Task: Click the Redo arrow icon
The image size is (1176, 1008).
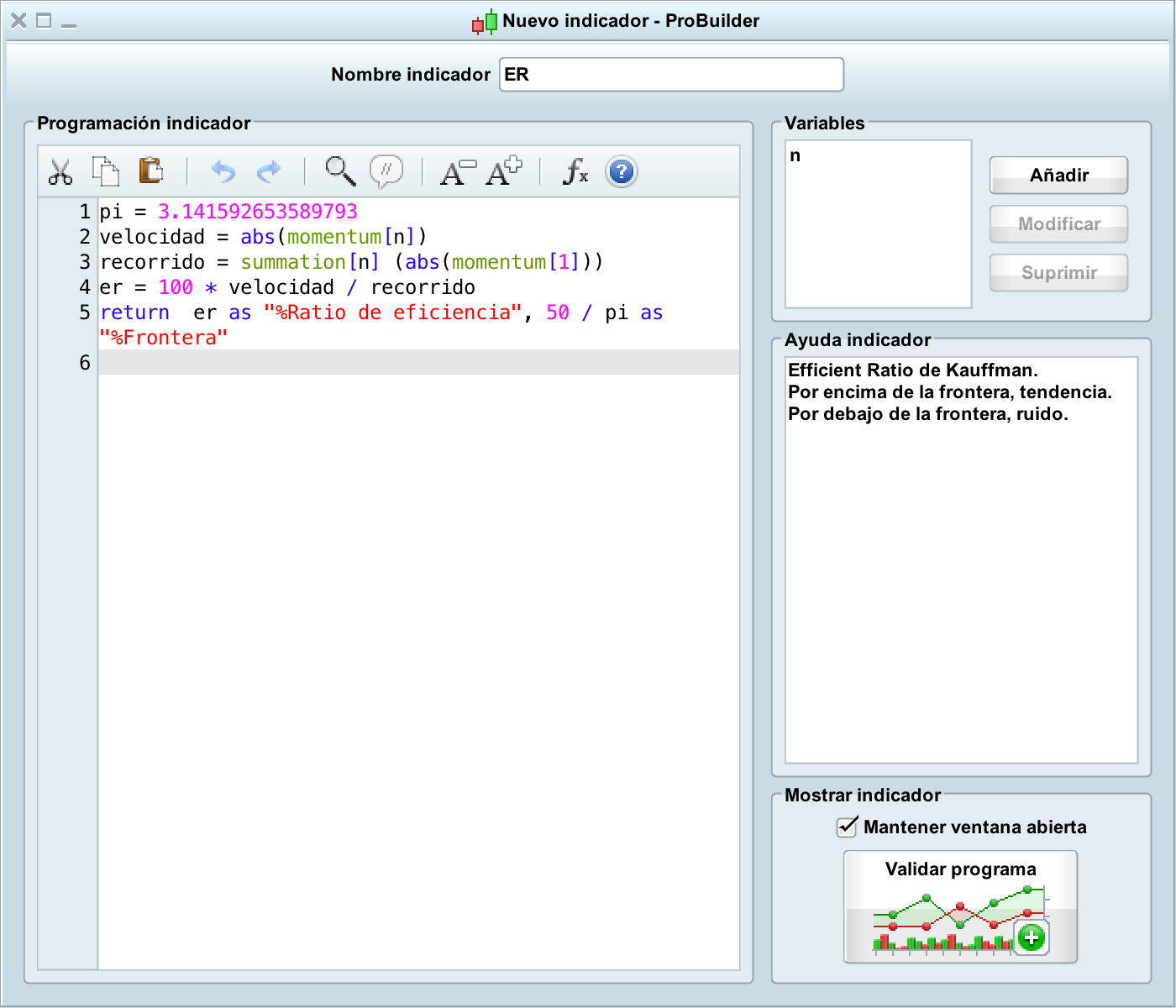Action: tap(269, 172)
